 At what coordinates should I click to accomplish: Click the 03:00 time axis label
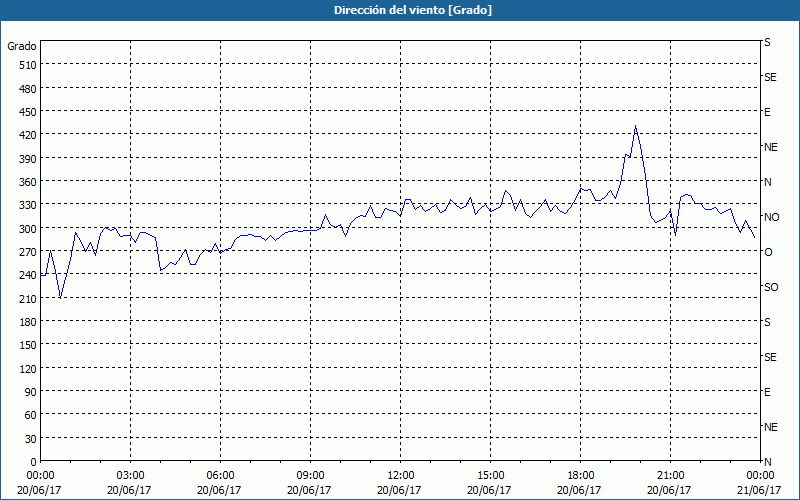pyautogui.click(x=130, y=476)
